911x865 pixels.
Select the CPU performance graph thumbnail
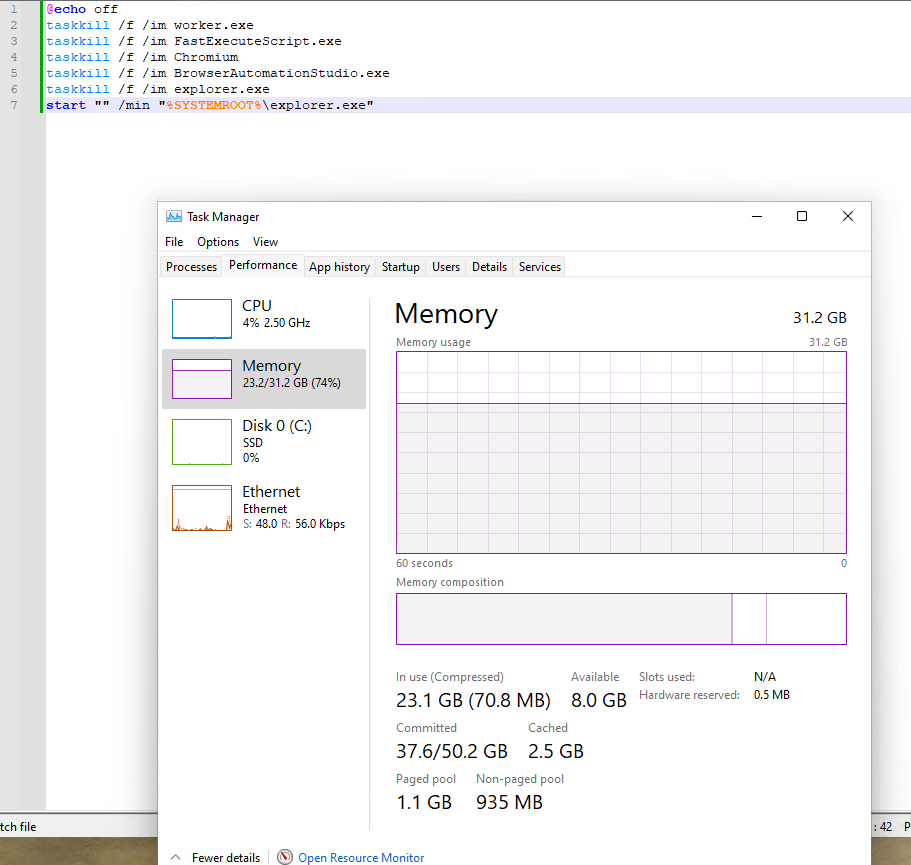[x=202, y=318]
